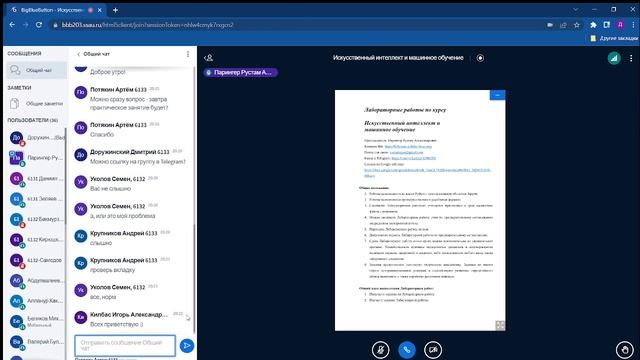Viewport: 640px width, 360px height.
Task: Click the meeting title Искусственный интеллект и машинное обучение
Action: [x=398, y=58]
